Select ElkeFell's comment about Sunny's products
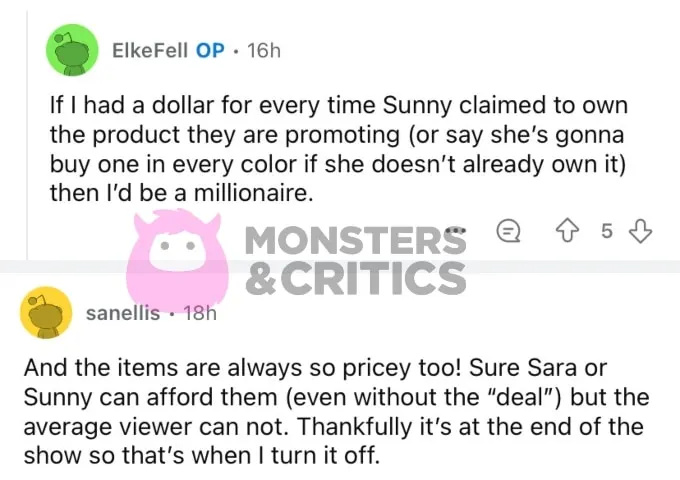Image resolution: width=680 pixels, height=480 pixels. tap(339, 149)
